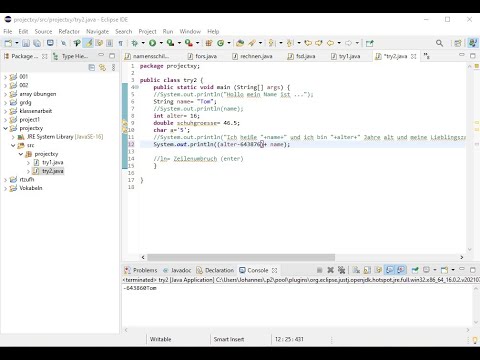Click the Open Perspective icon
The image size is (480, 360).
(458, 43)
